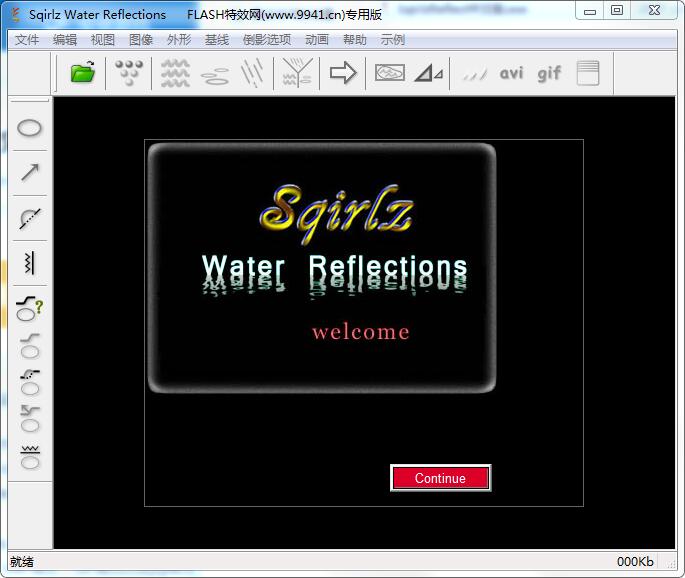Click the double triangle resize icon
This screenshot has width=685, height=578.
(429, 73)
